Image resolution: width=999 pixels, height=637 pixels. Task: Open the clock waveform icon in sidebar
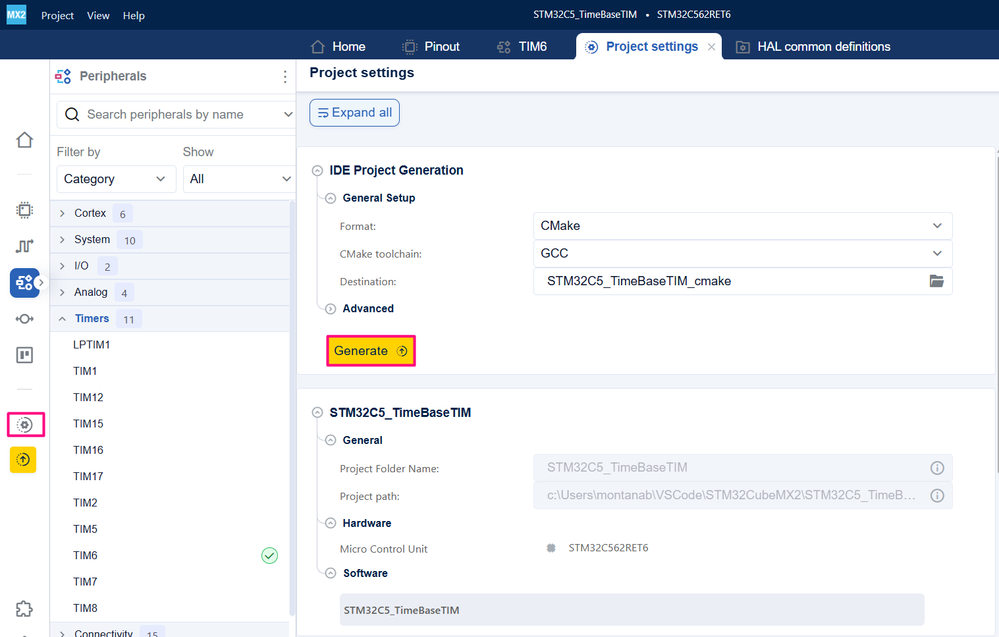(x=24, y=246)
